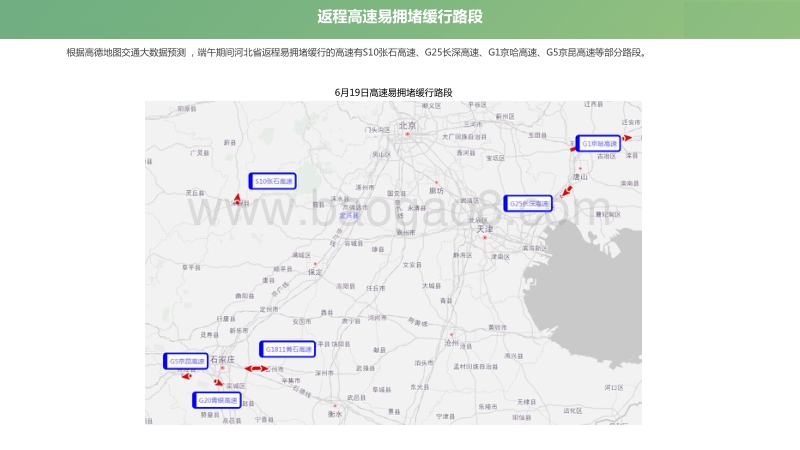Screen dimensions: 800x450
Task: Click red arrow southwest of 唐山
Action: click(x=566, y=192)
